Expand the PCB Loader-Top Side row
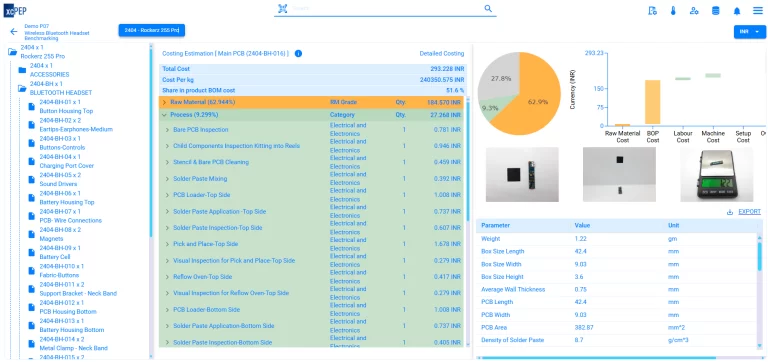768x362 pixels. point(167,195)
